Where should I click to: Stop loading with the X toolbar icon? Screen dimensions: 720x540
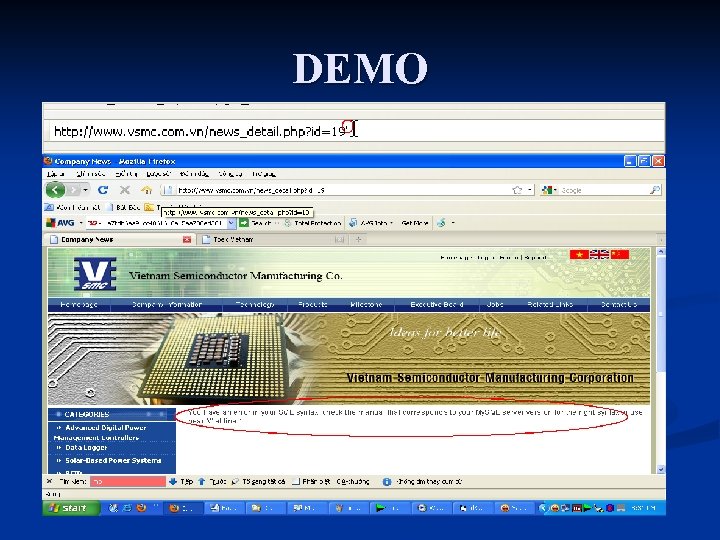124,190
